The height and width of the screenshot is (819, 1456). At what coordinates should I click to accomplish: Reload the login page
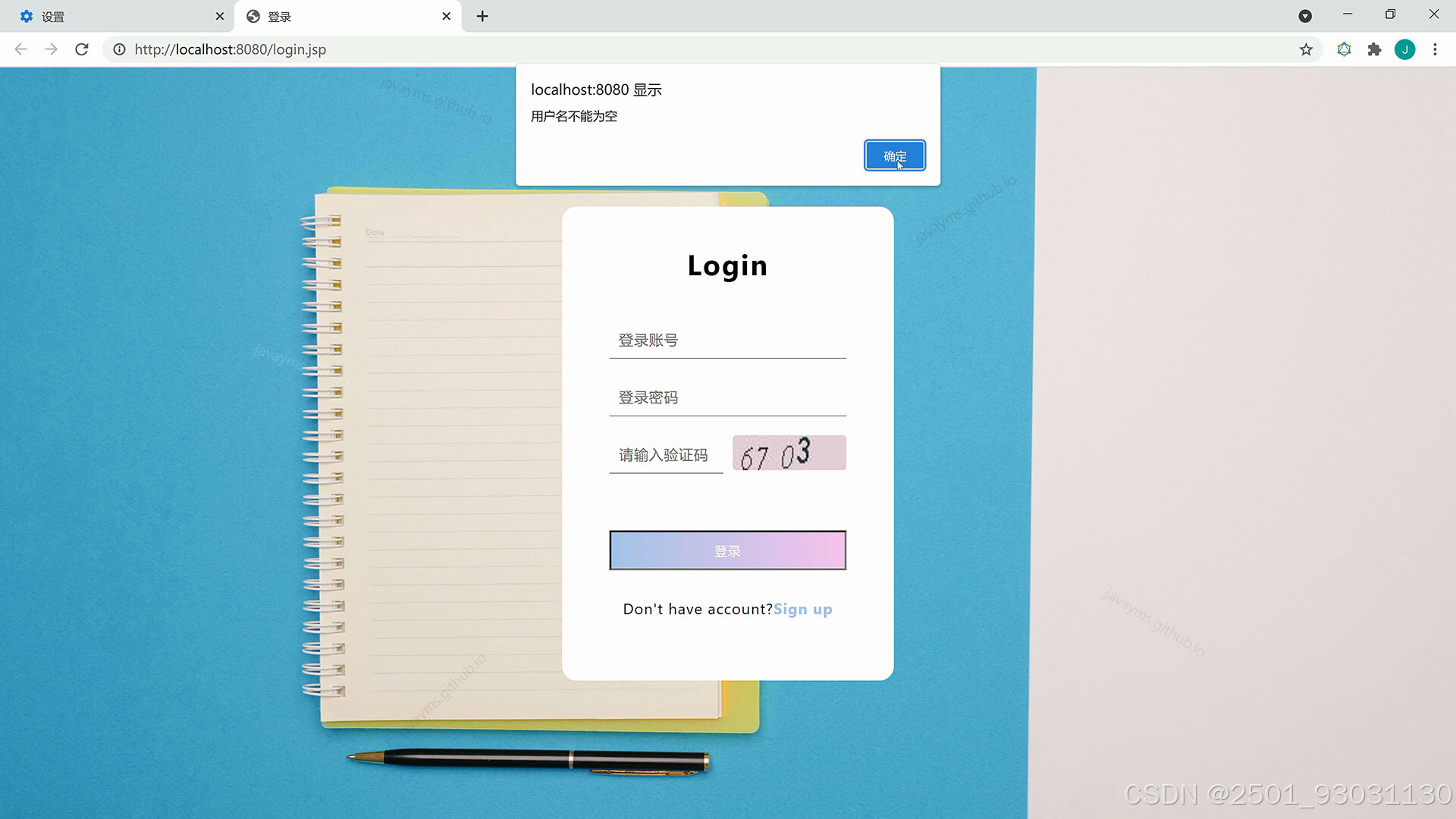(x=82, y=49)
